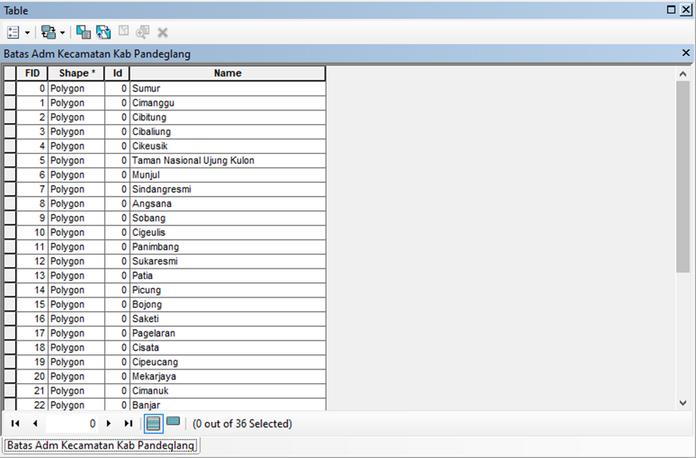696x458 pixels.
Task: Click the Id cell in Saketi row
Action: click(x=117, y=319)
